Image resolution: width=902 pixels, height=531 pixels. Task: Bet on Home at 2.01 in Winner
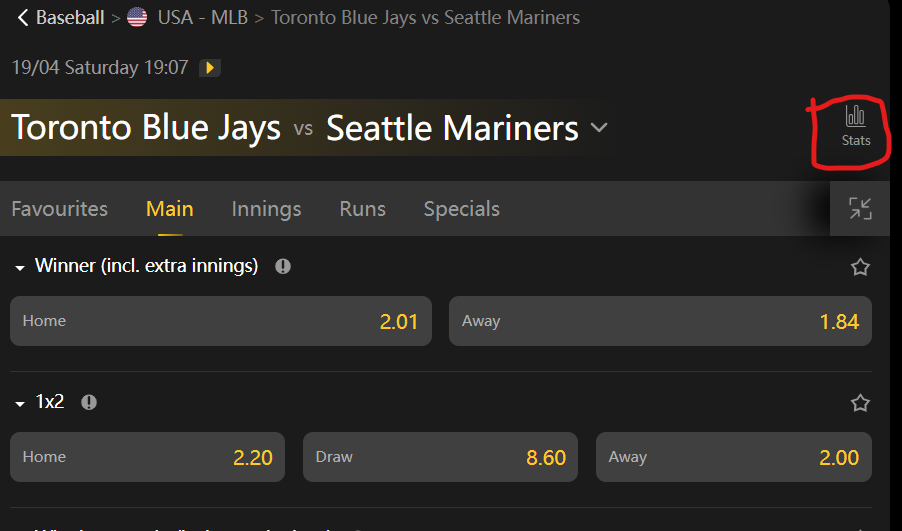[221, 321]
